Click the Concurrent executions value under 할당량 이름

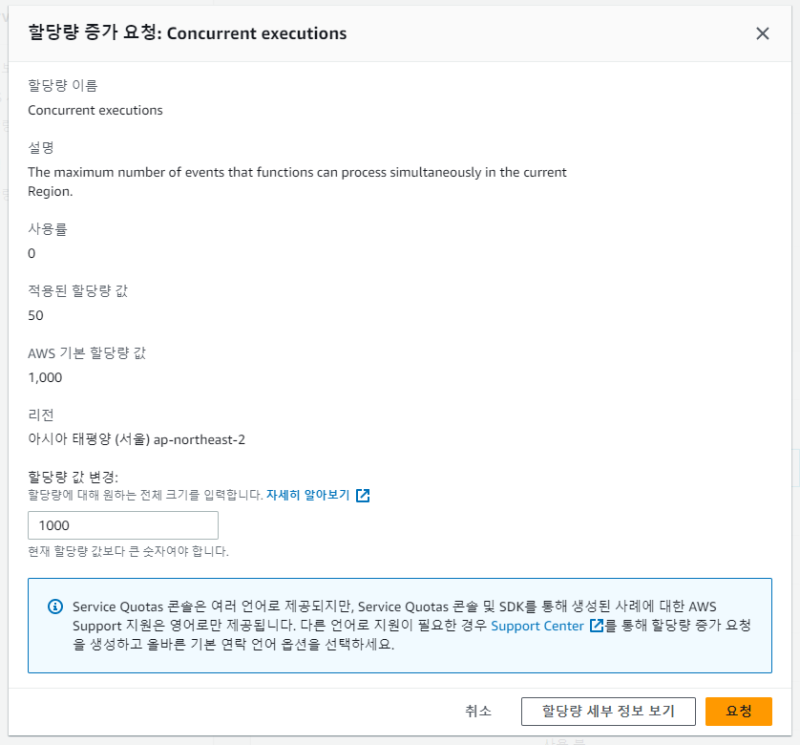pyautogui.click(x=95, y=110)
